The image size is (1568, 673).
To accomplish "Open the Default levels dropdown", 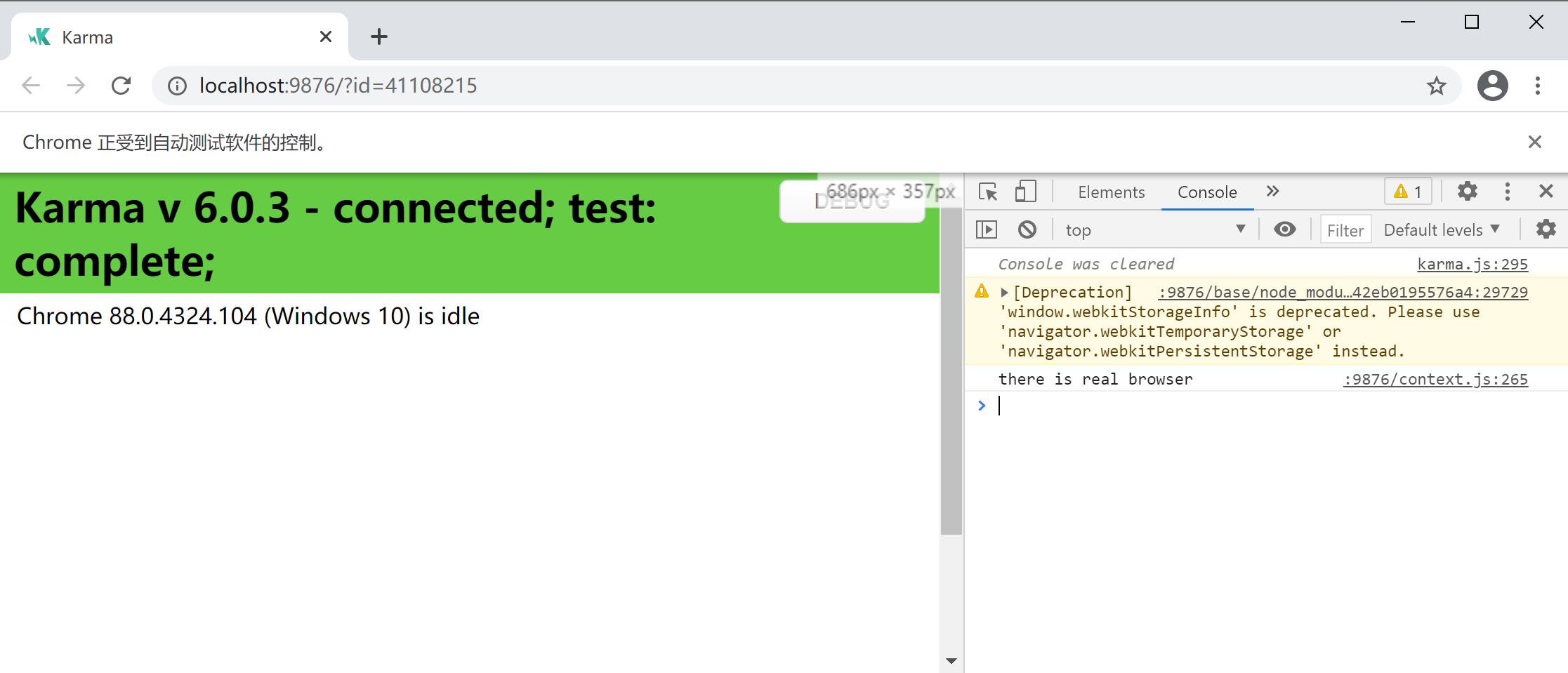I will tap(1442, 229).
